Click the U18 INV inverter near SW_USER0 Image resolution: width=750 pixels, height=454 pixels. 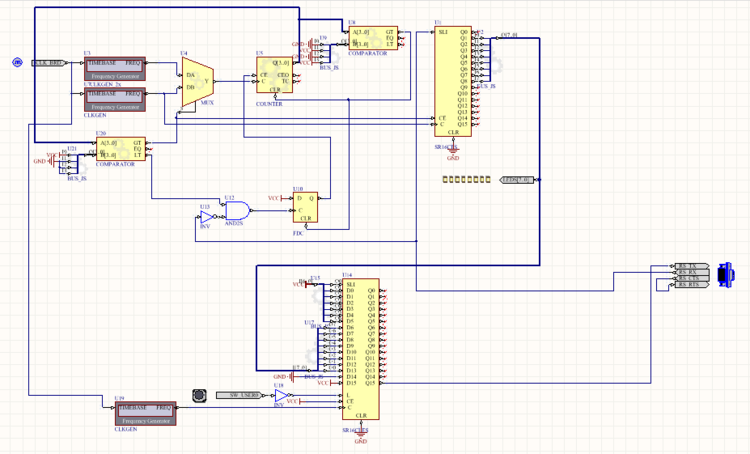pos(281,396)
